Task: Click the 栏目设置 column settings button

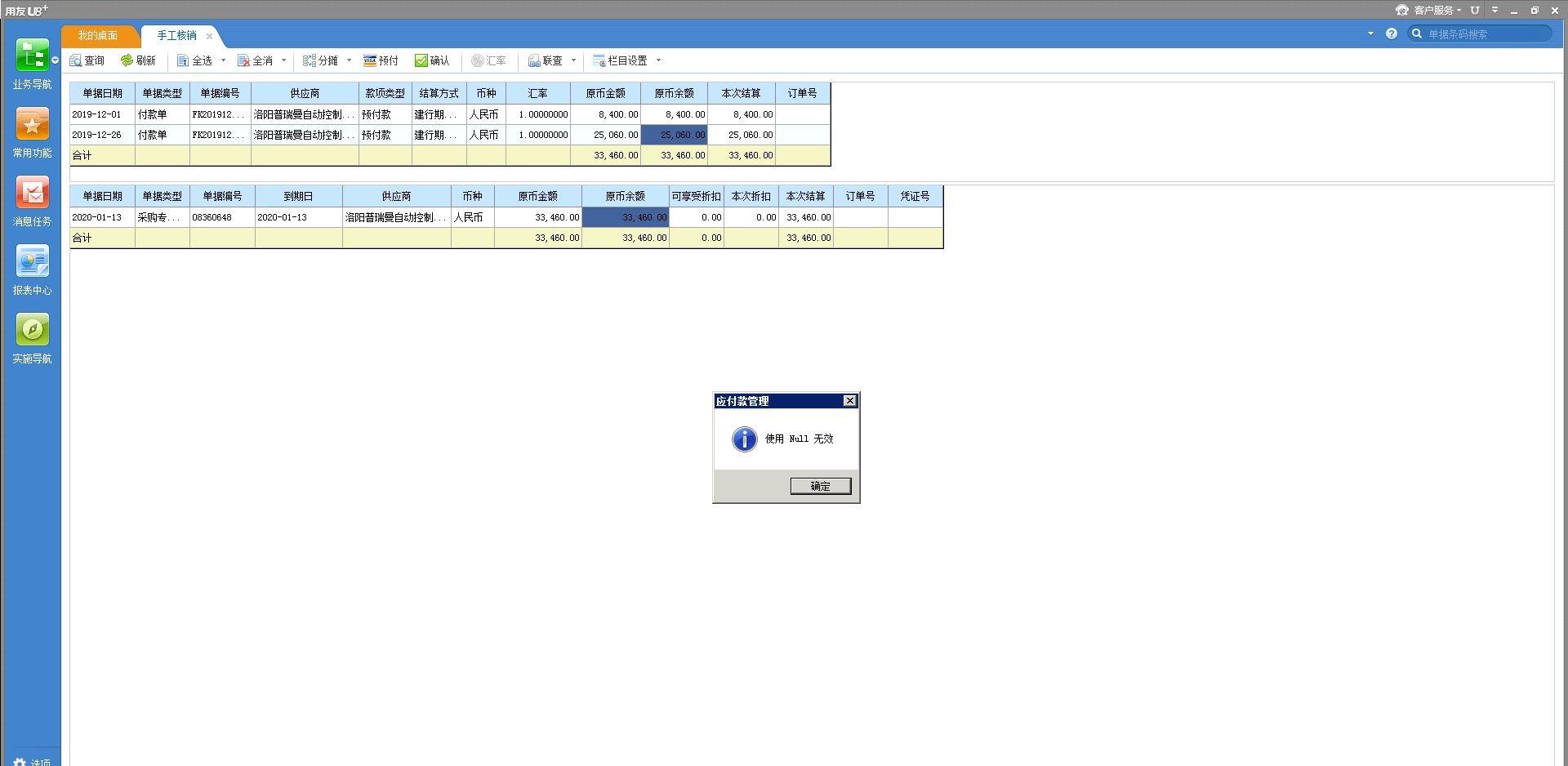Action: click(x=620, y=60)
